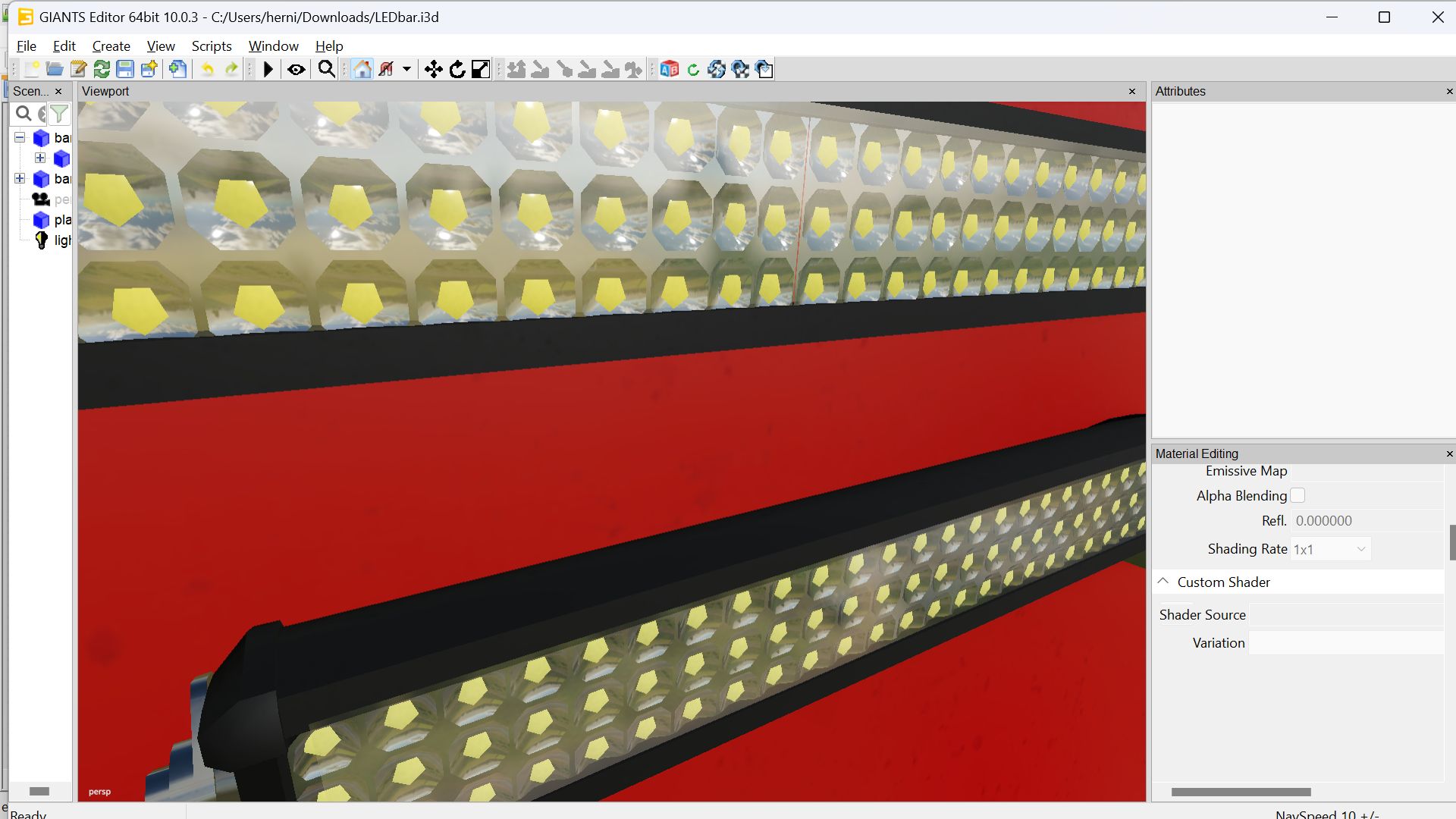Click the Refl. value input field
The height and width of the screenshot is (819, 1456).
[x=1367, y=521]
